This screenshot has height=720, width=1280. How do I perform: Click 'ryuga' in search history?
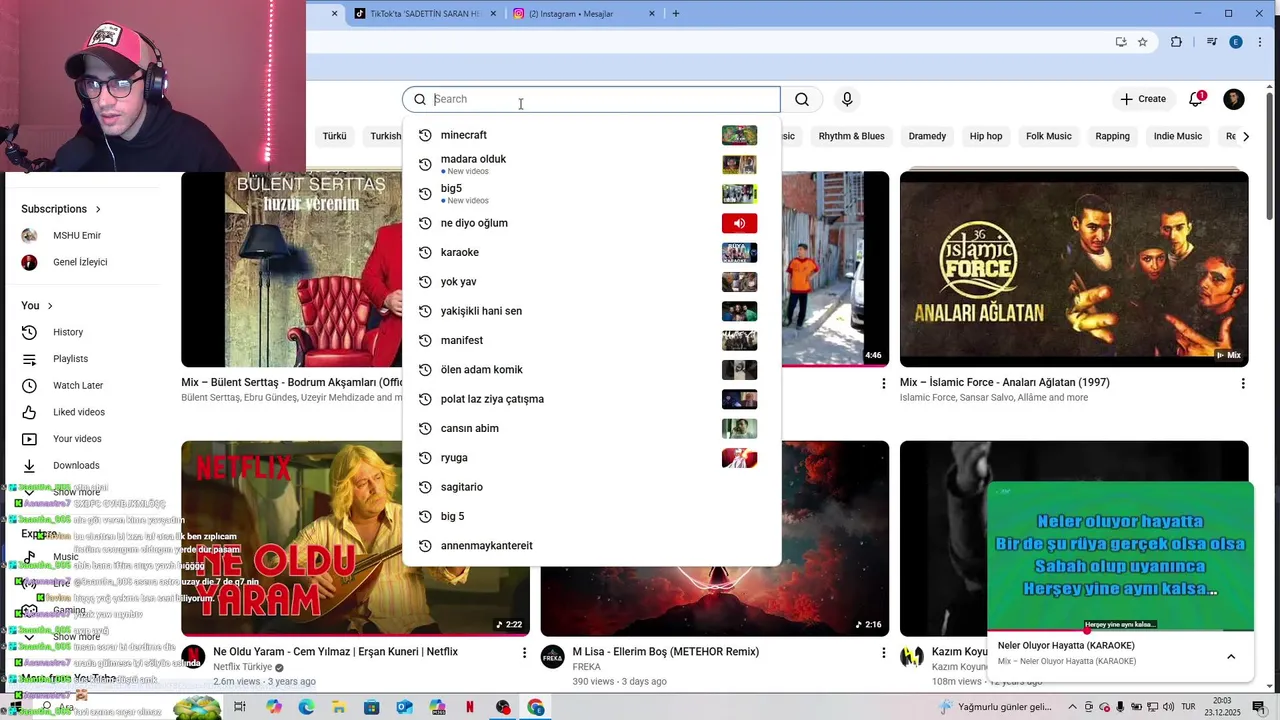coord(591,458)
